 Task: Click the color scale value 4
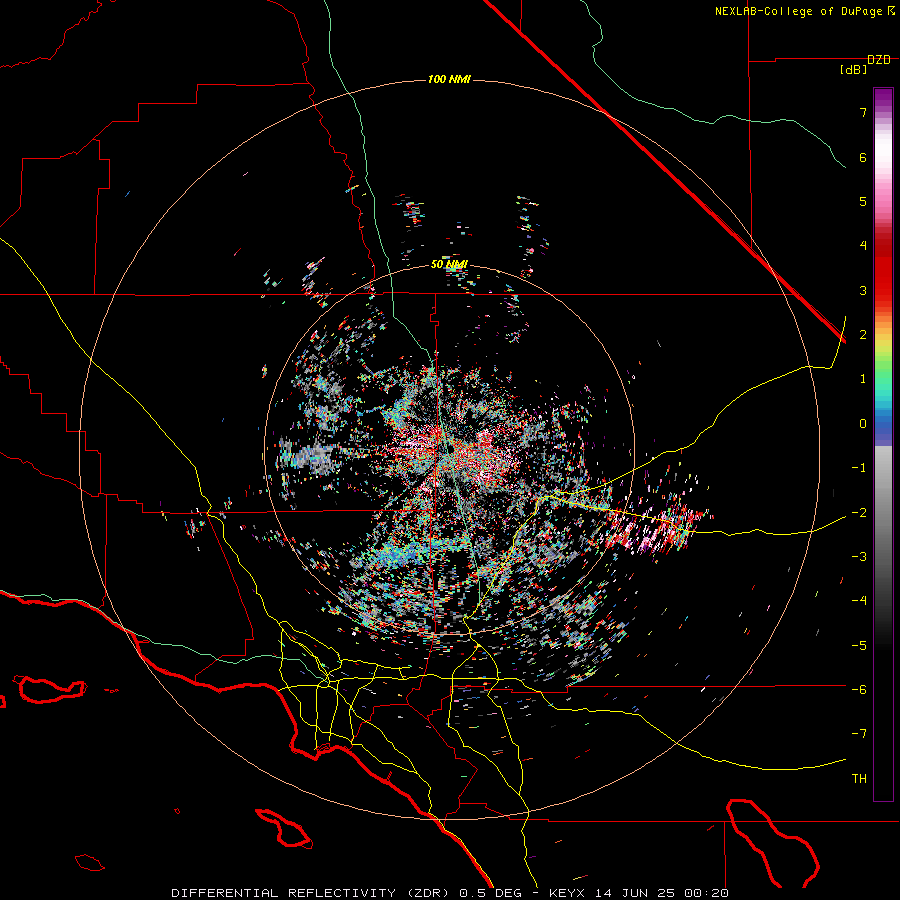tap(863, 246)
